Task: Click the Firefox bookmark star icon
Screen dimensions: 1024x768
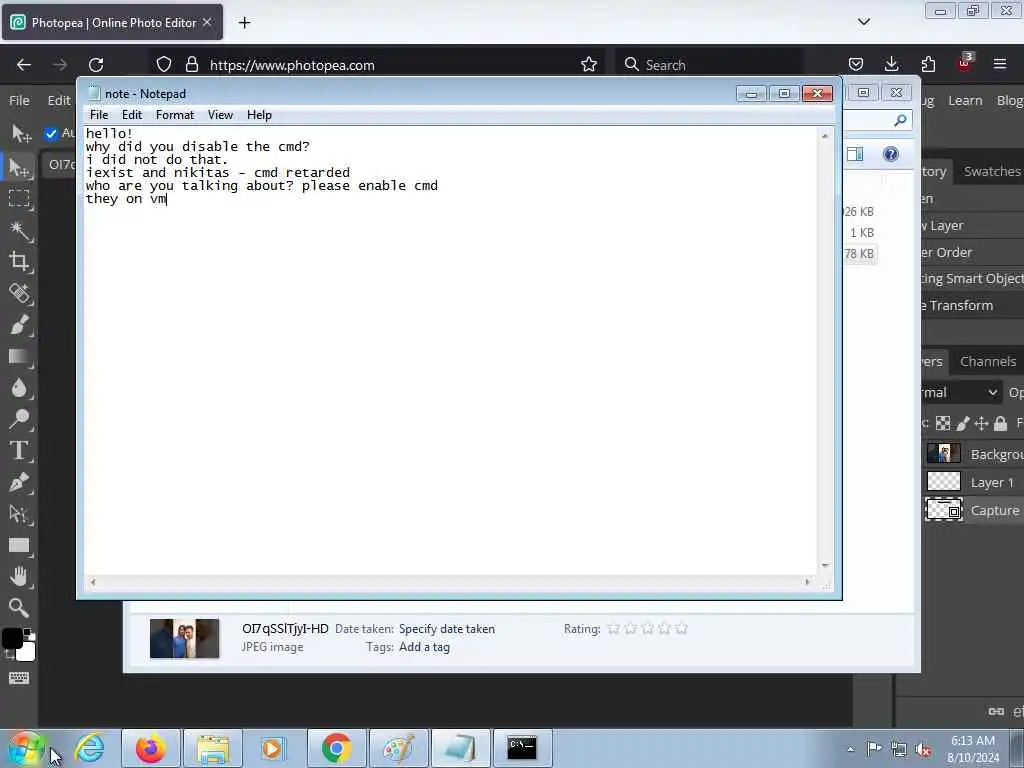Action: [589, 64]
